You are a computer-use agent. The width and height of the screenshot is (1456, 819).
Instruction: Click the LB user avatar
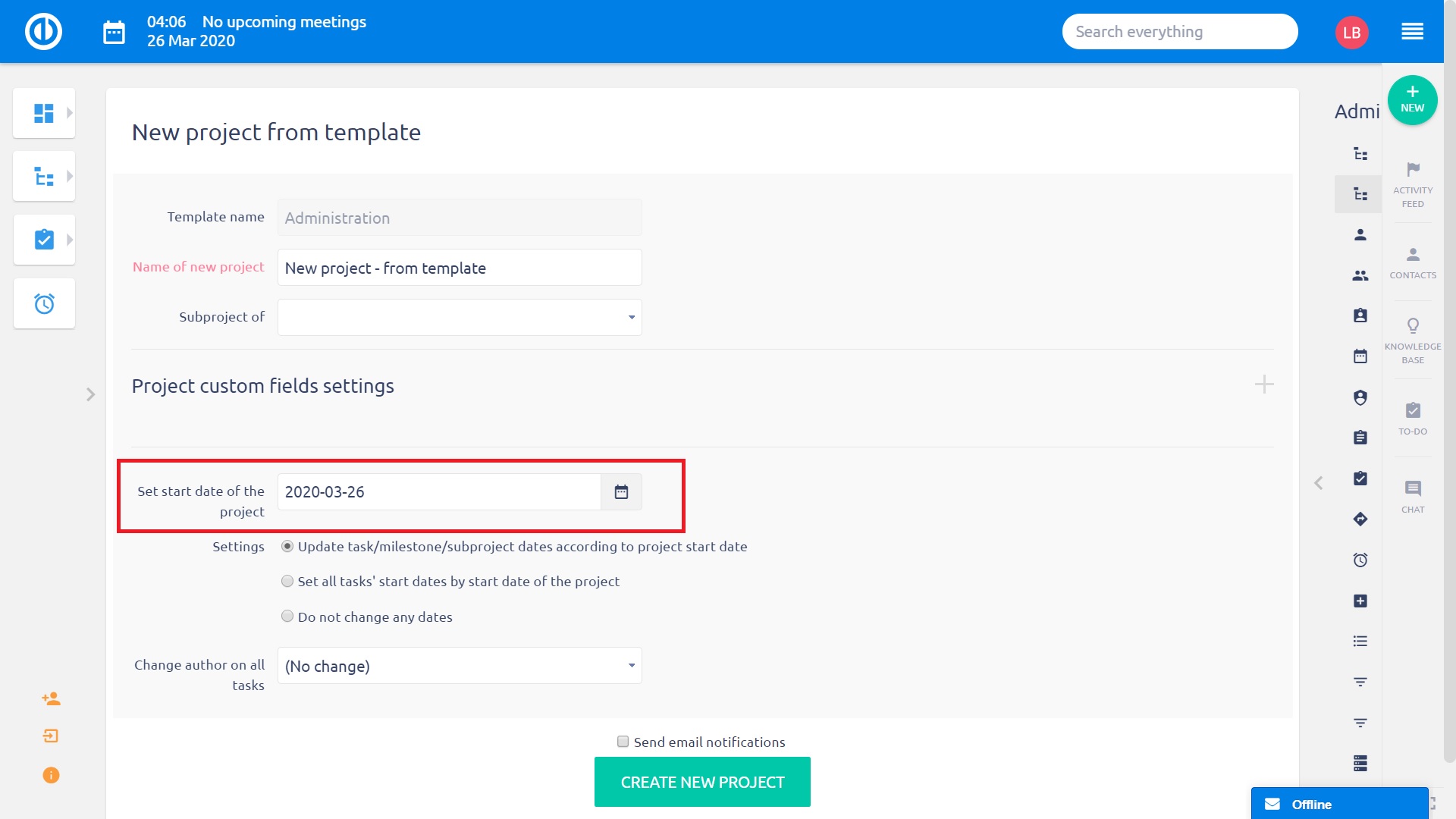pos(1351,33)
